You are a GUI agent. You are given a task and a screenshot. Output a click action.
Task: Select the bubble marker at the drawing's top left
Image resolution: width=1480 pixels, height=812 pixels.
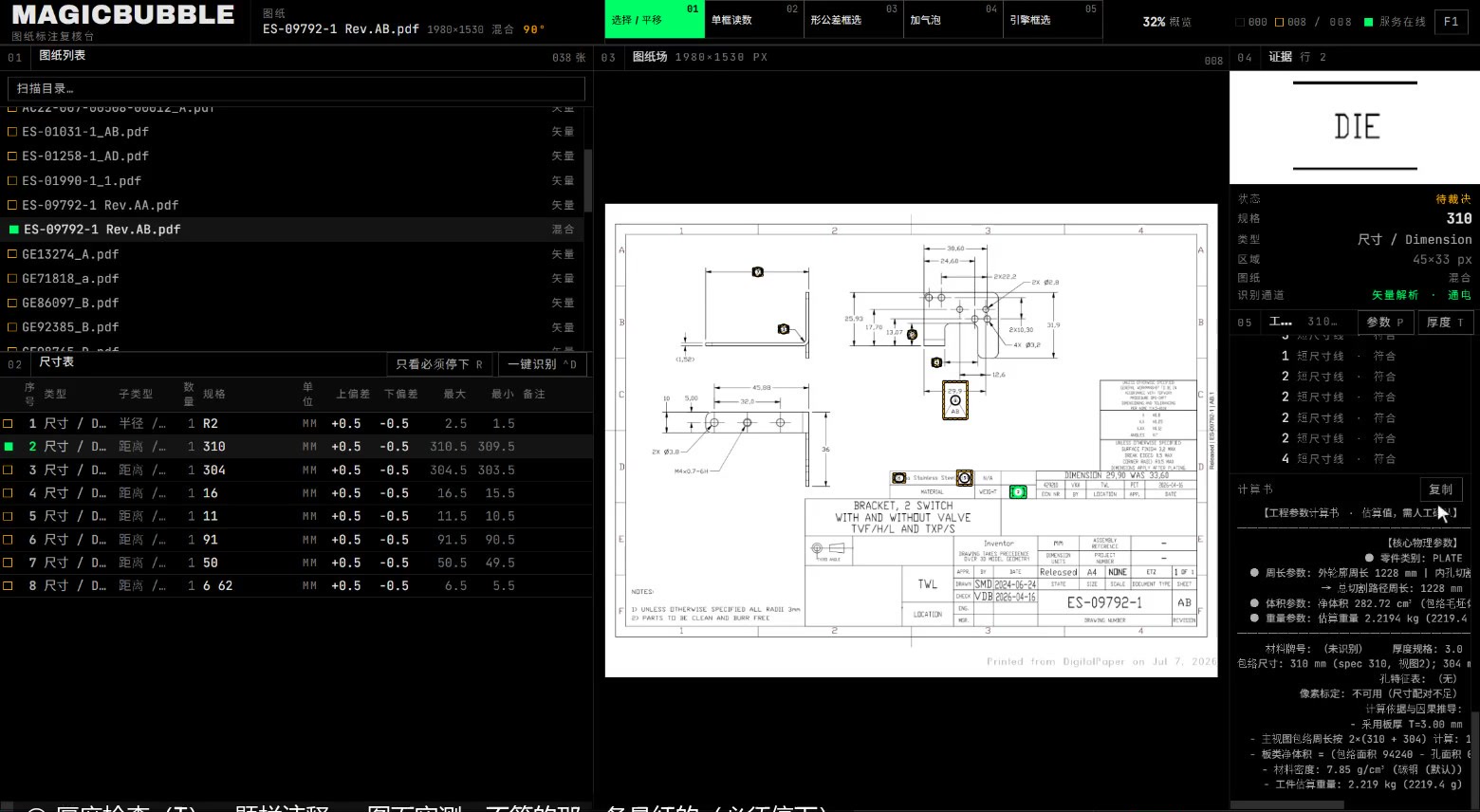pyautogui.click(x=757, y=272)
